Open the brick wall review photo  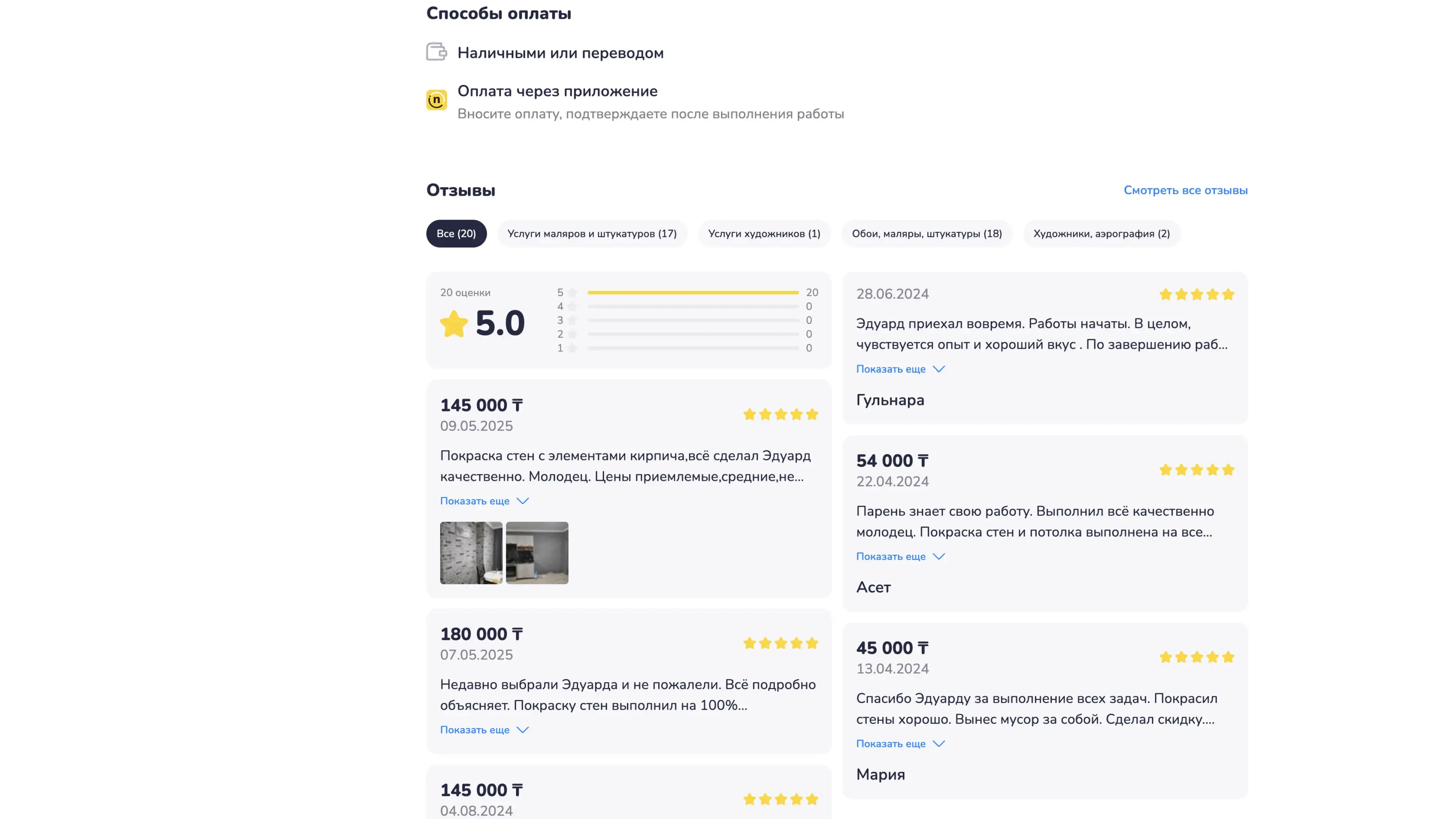[x=471, y=553]
